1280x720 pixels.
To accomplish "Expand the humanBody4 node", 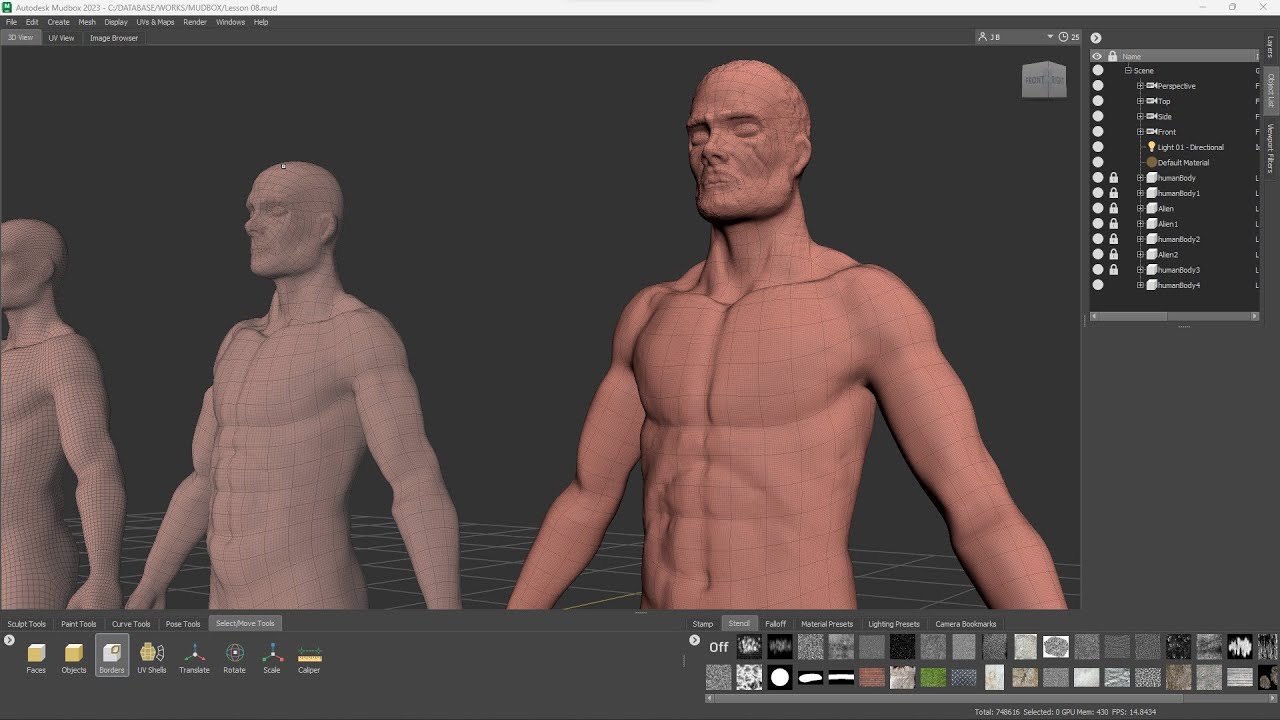I will [1140, 285].
